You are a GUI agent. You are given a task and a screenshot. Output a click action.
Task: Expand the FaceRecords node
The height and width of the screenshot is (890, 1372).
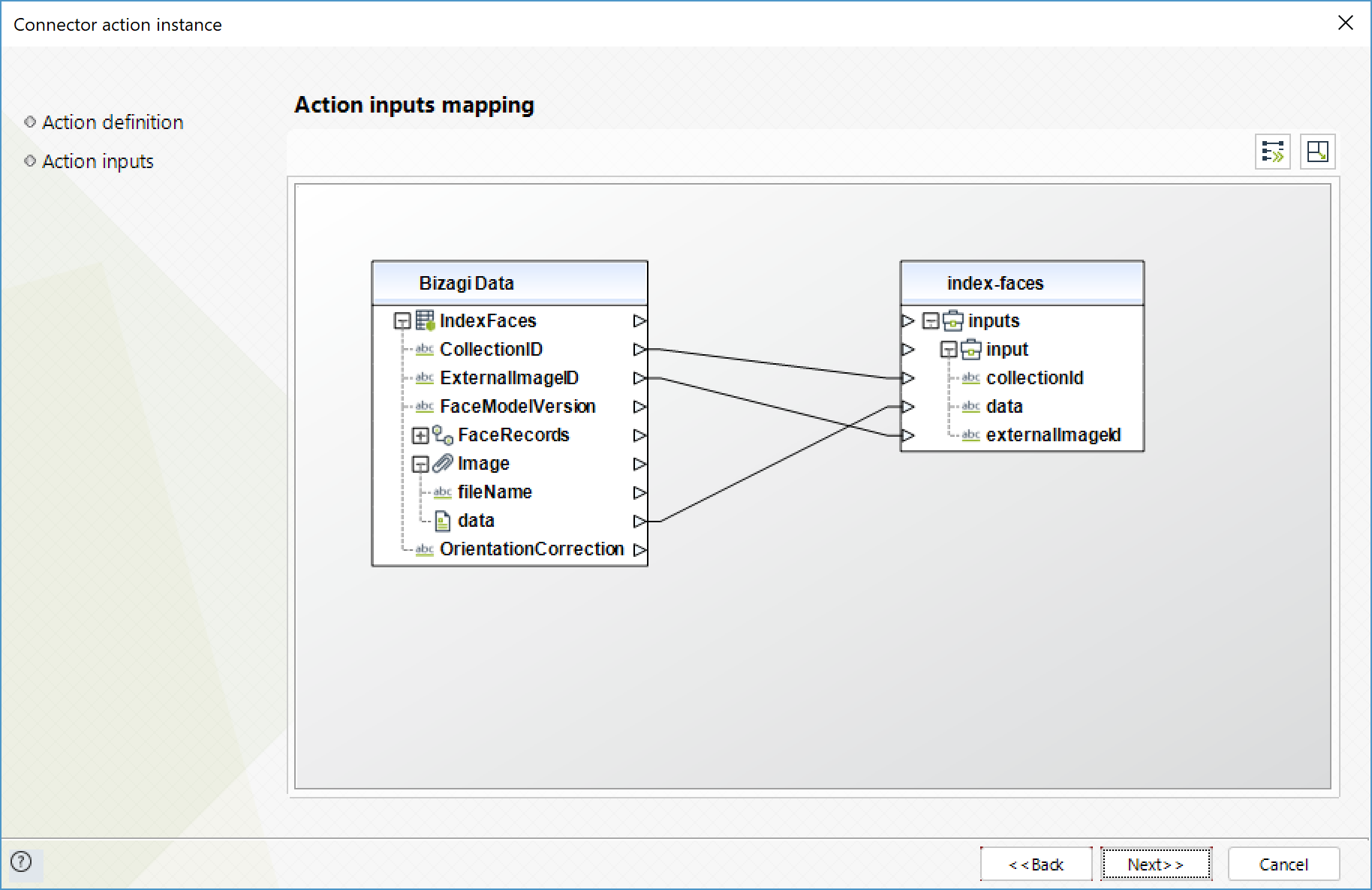click(x=420, y=436)
